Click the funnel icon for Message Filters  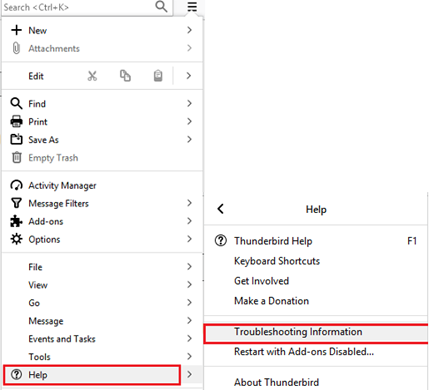tap(16, 203)
